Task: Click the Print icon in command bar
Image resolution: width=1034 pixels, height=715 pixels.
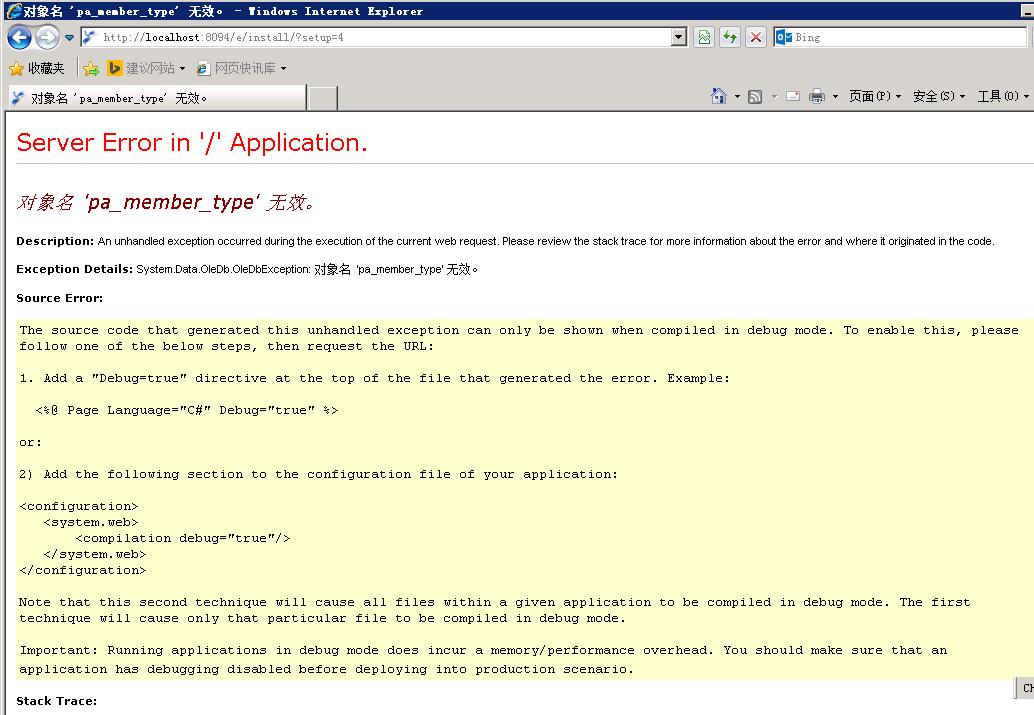Action: coord(816,96)
